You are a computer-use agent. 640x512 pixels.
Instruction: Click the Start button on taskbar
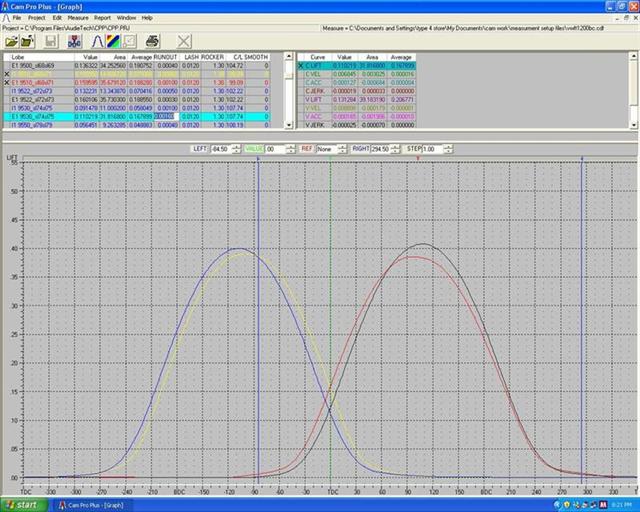coord(22,505)
